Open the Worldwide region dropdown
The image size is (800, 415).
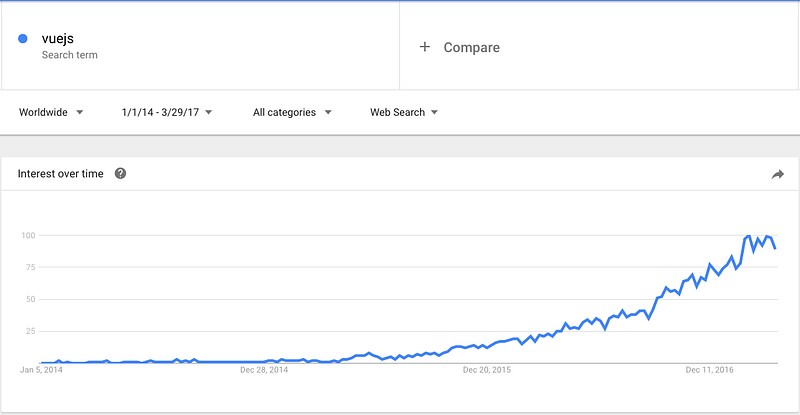[51, 112]
